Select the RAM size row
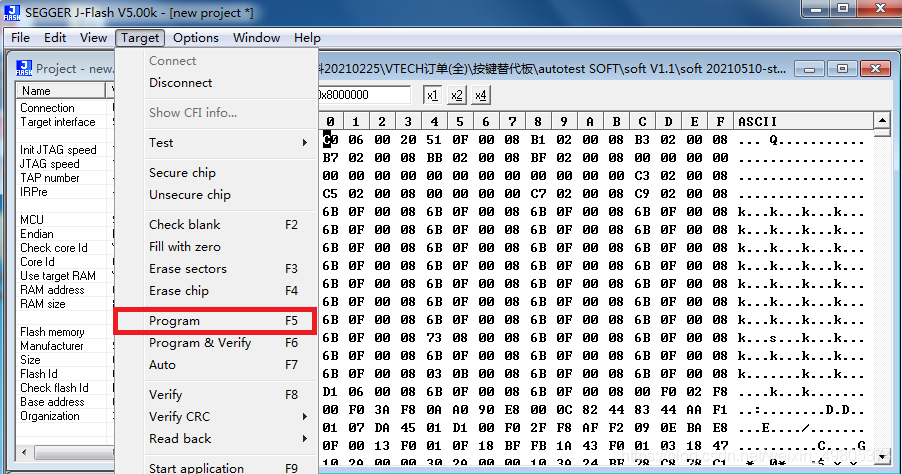 point(63,304)
